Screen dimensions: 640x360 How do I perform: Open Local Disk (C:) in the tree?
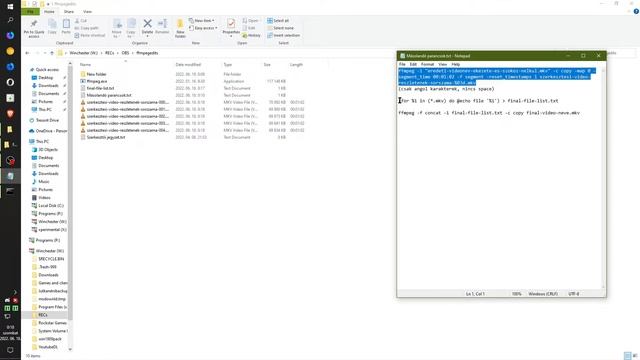(x=51, y=206)
